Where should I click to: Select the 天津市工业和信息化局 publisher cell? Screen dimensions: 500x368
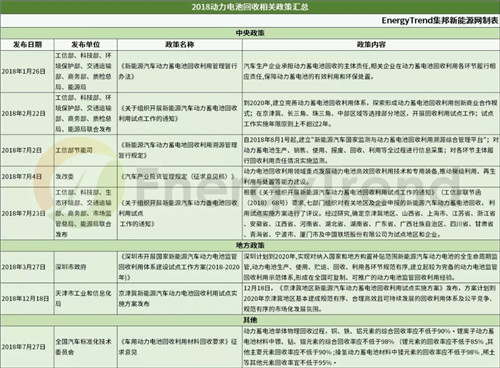coord(83,298)
